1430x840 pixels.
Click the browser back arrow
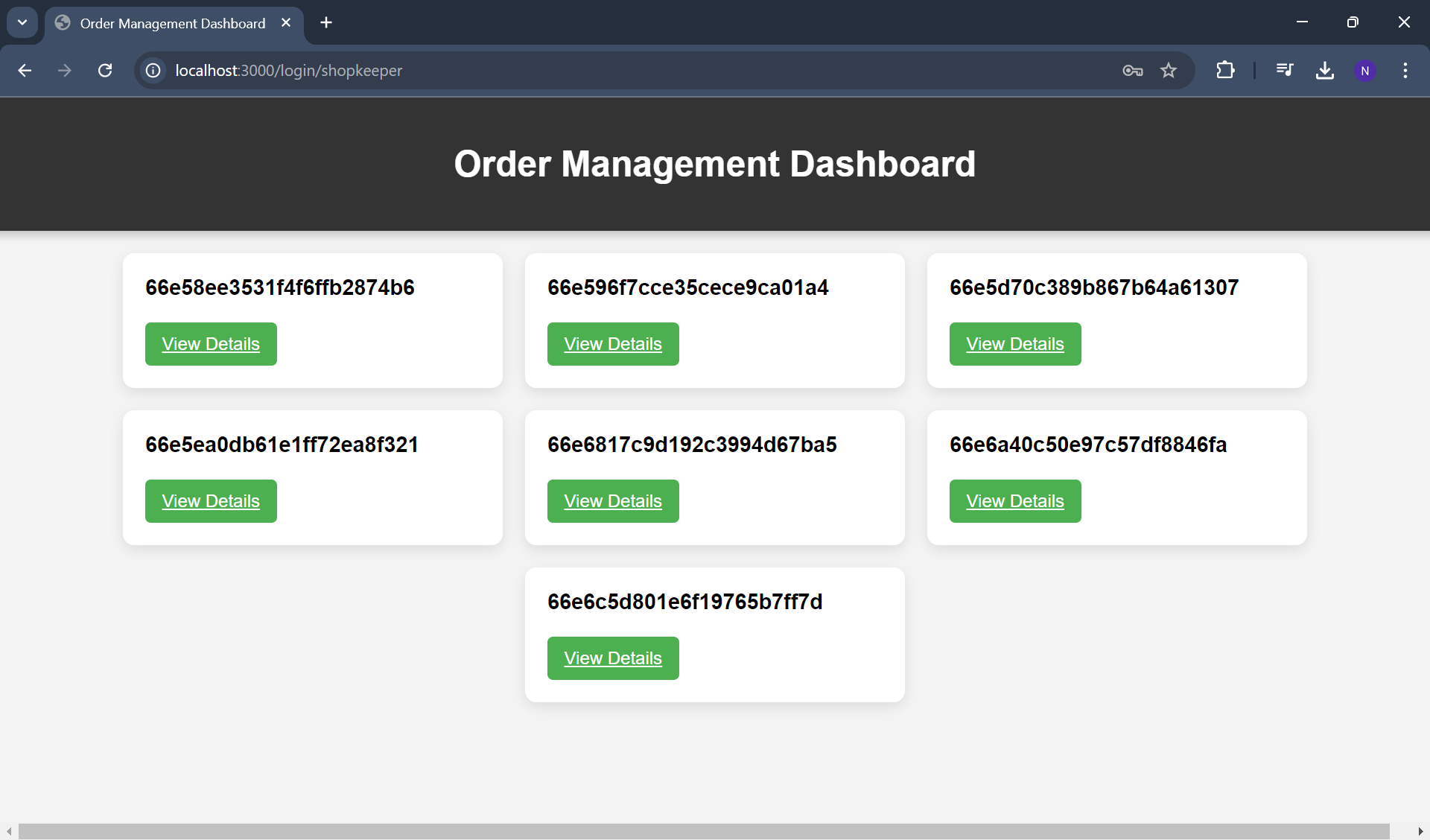pos(25,70)
